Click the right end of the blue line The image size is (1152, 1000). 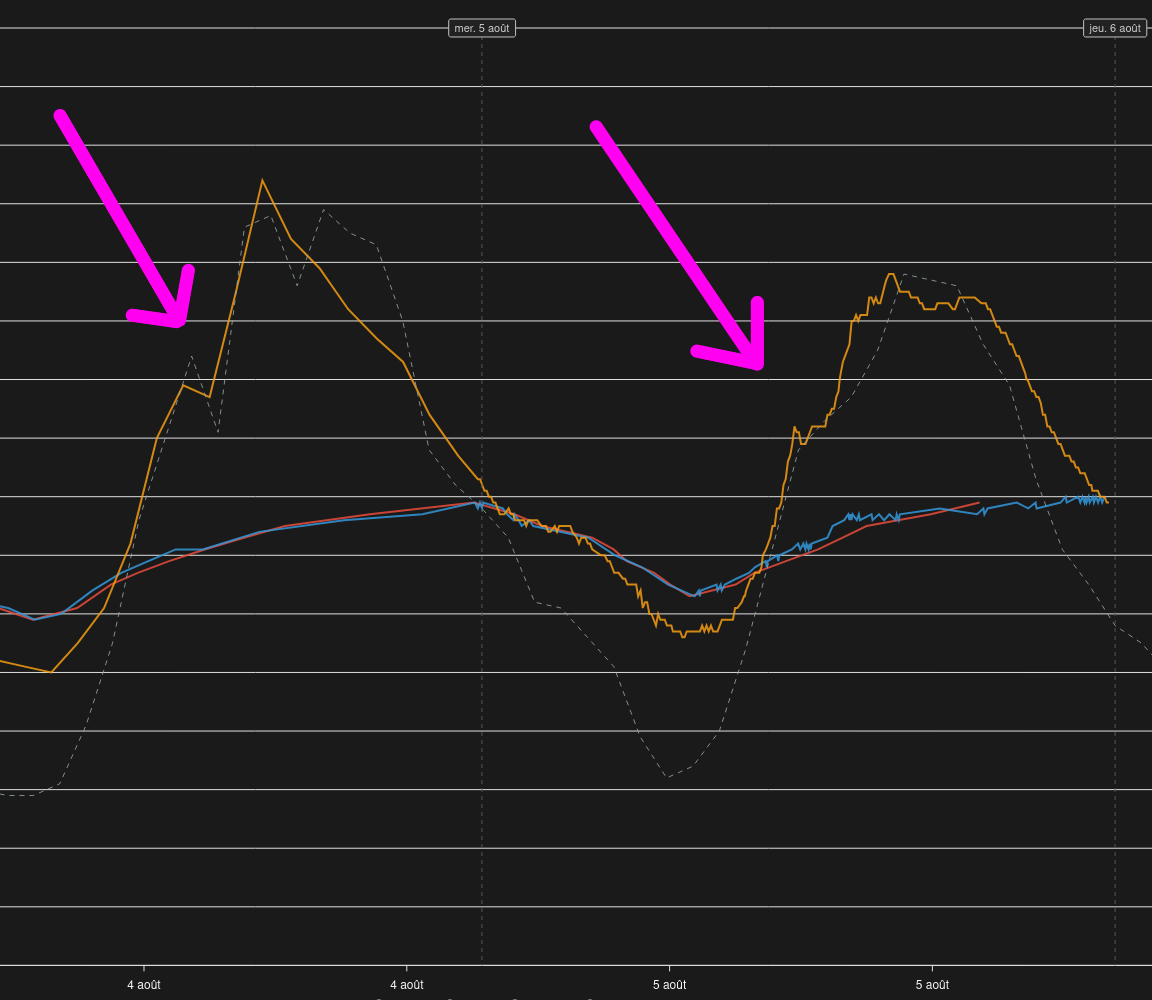pos(1106,501)
